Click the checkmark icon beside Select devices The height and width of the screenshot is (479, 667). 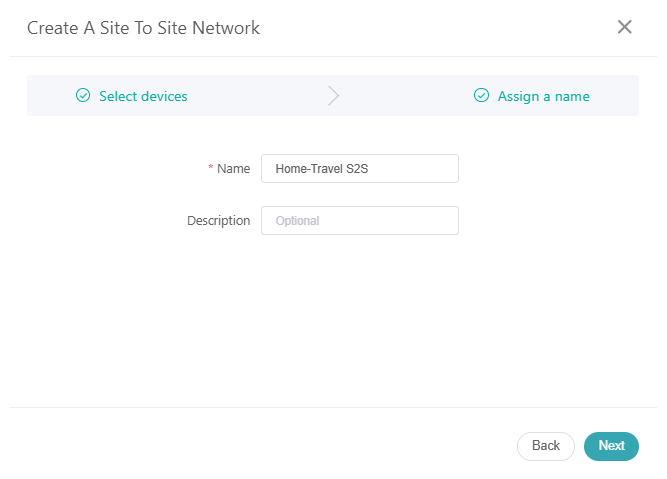83,95
